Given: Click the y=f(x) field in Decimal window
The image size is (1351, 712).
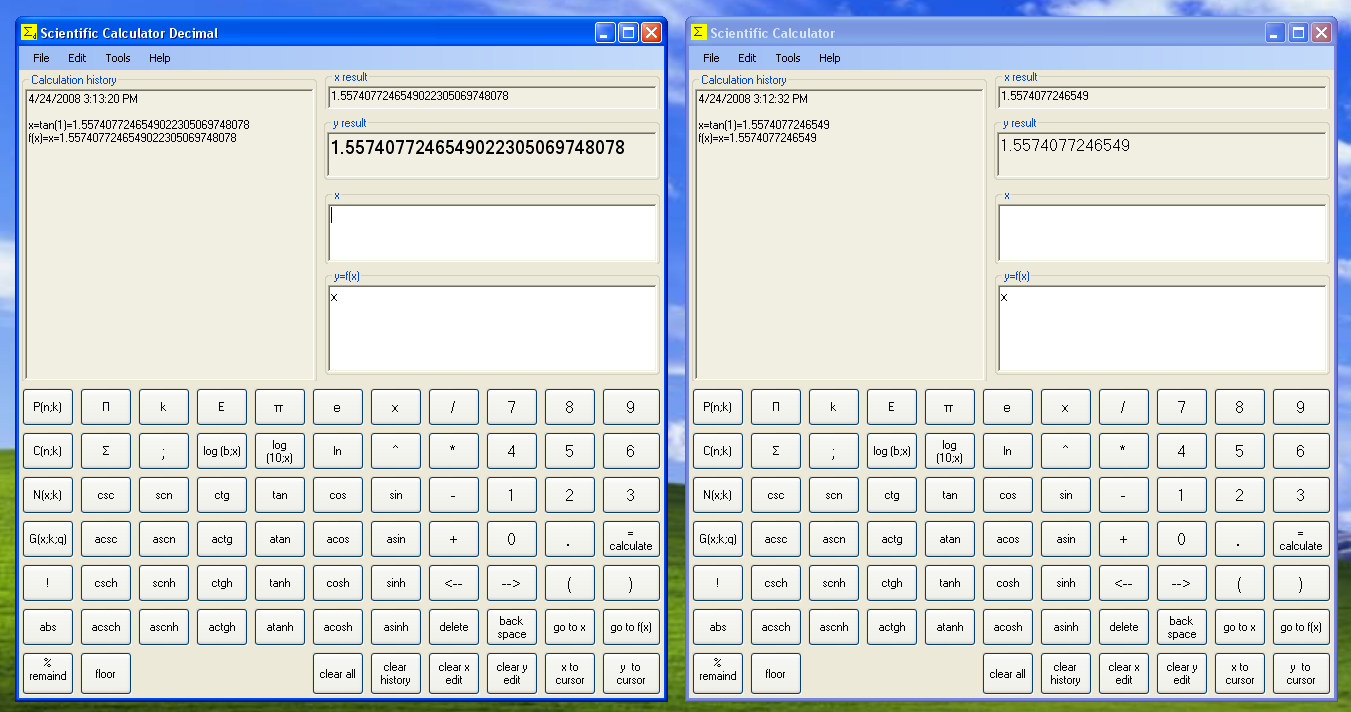Looking at the screenshot, I should [x=493, y=328].
